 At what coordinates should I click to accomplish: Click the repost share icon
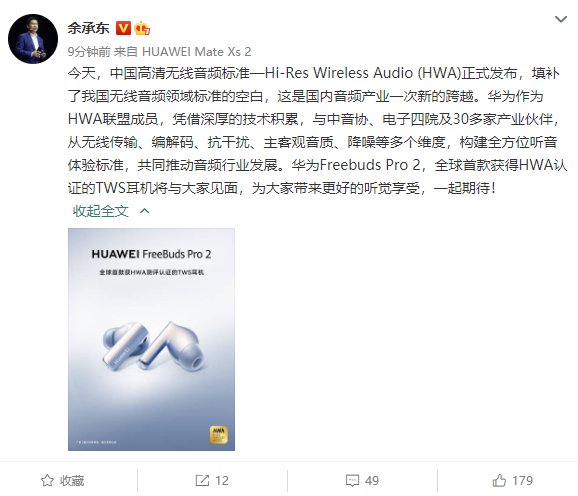click(202, 481)
